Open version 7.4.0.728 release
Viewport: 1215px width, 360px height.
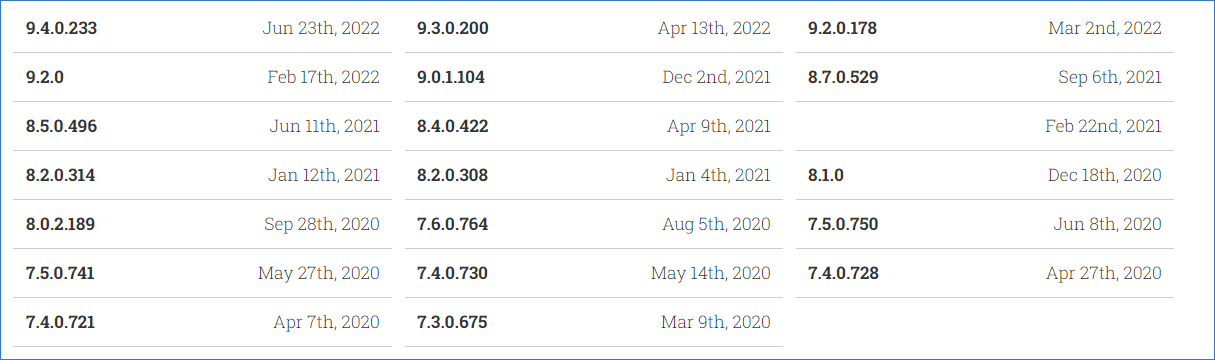pyautogui.click(x=843, y=273)
